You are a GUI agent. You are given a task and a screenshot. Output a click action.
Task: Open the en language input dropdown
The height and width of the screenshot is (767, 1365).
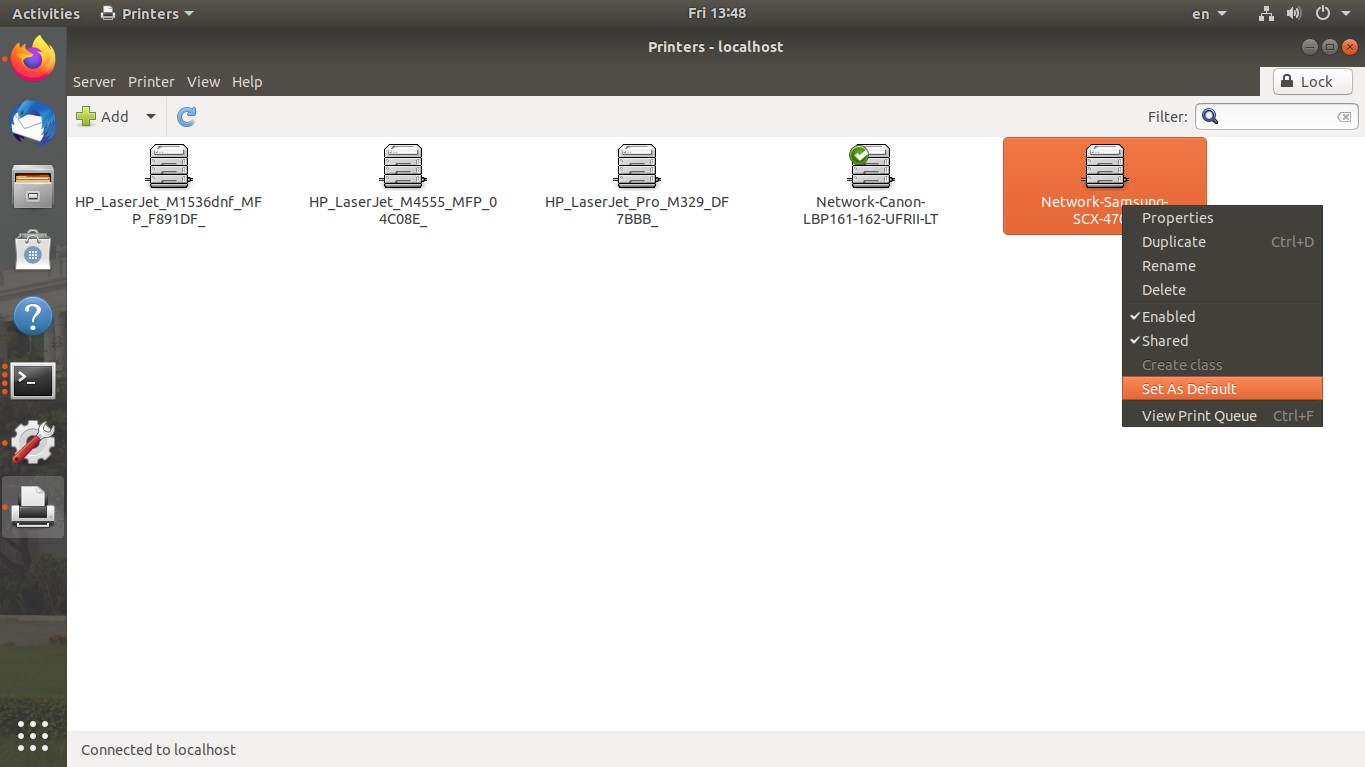(x=1209, y=14)
